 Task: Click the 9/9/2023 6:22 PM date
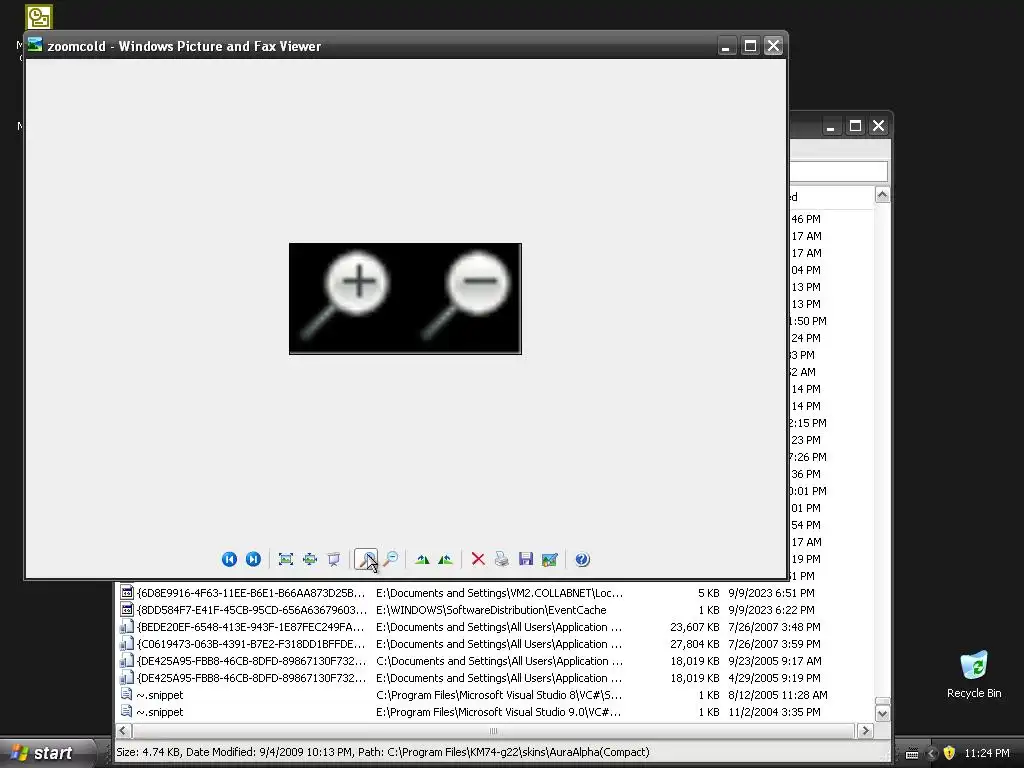tap(771, 610)
